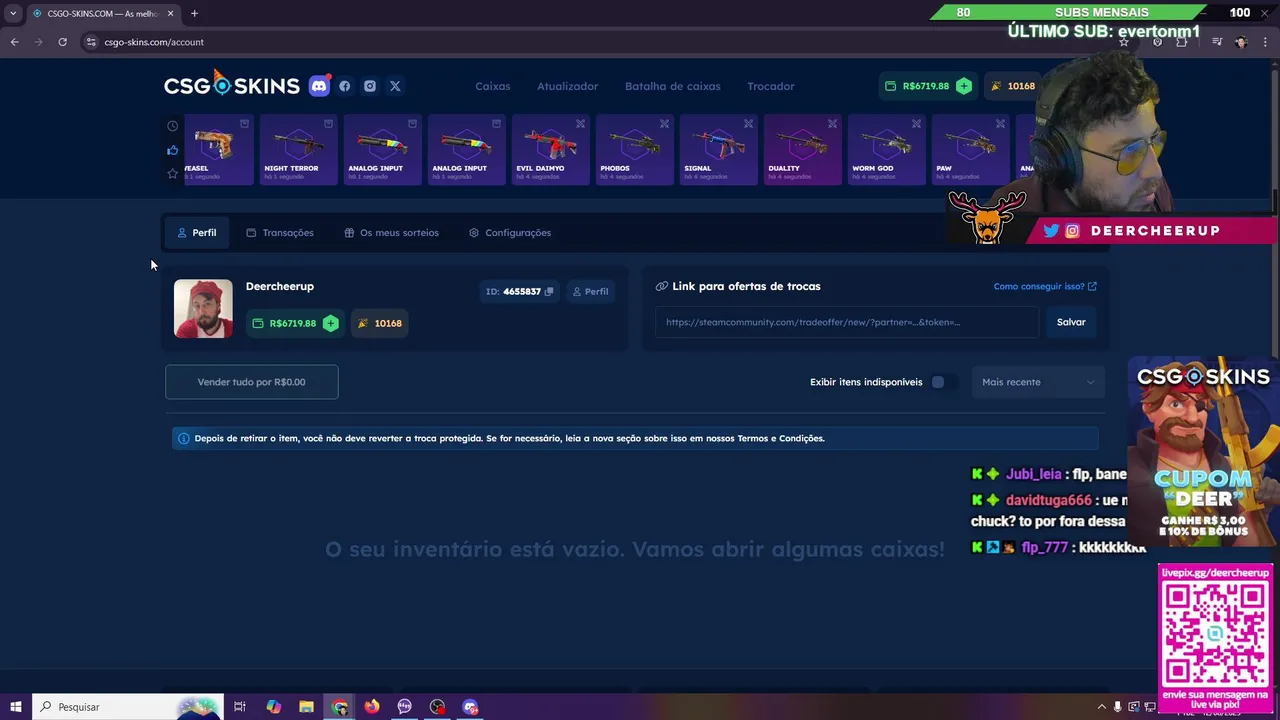The width and height of the screenshot is (1280, 720).
Task: Bookmark page with the star icon in address bar
Action: tap(1124, 42)
